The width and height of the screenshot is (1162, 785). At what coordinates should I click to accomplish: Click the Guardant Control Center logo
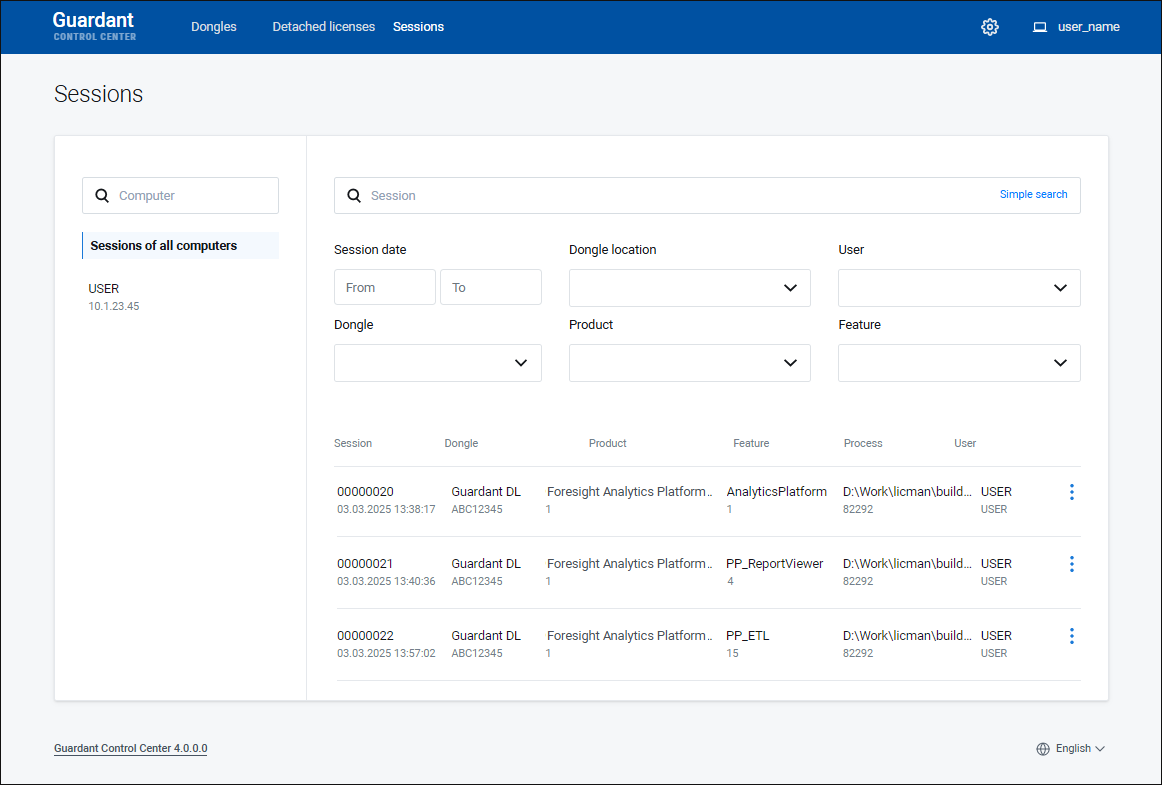click(94, 26)
